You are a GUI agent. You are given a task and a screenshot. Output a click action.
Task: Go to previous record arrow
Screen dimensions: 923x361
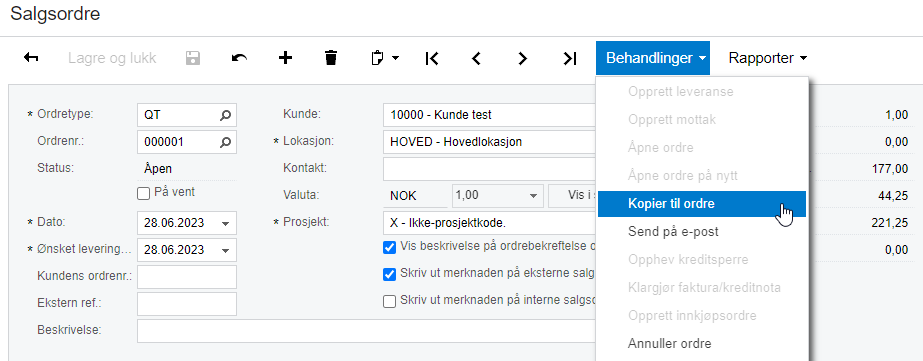pos(477,58)
